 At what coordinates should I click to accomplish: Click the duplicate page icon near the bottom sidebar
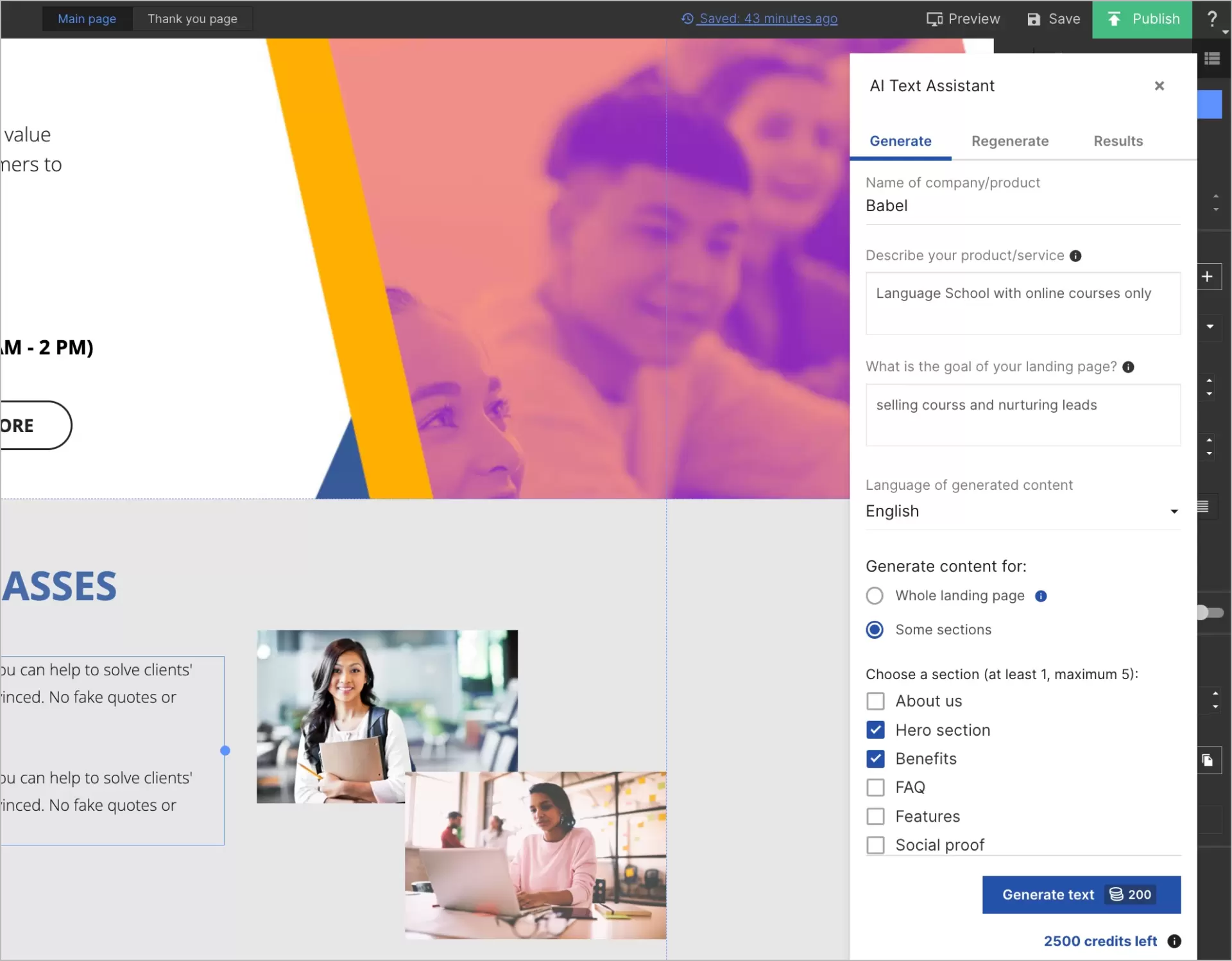click(x=1207, y=760)
